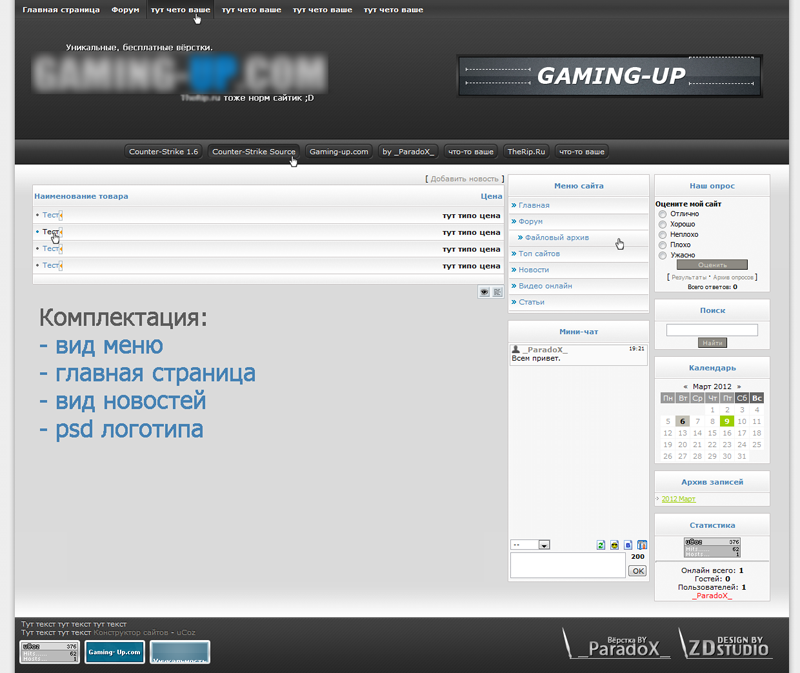Image resolution: width=800 pixels, height=673 pixels.
Task: Click the BB-codes icon in mini-chat
Action: coord(628,545)
